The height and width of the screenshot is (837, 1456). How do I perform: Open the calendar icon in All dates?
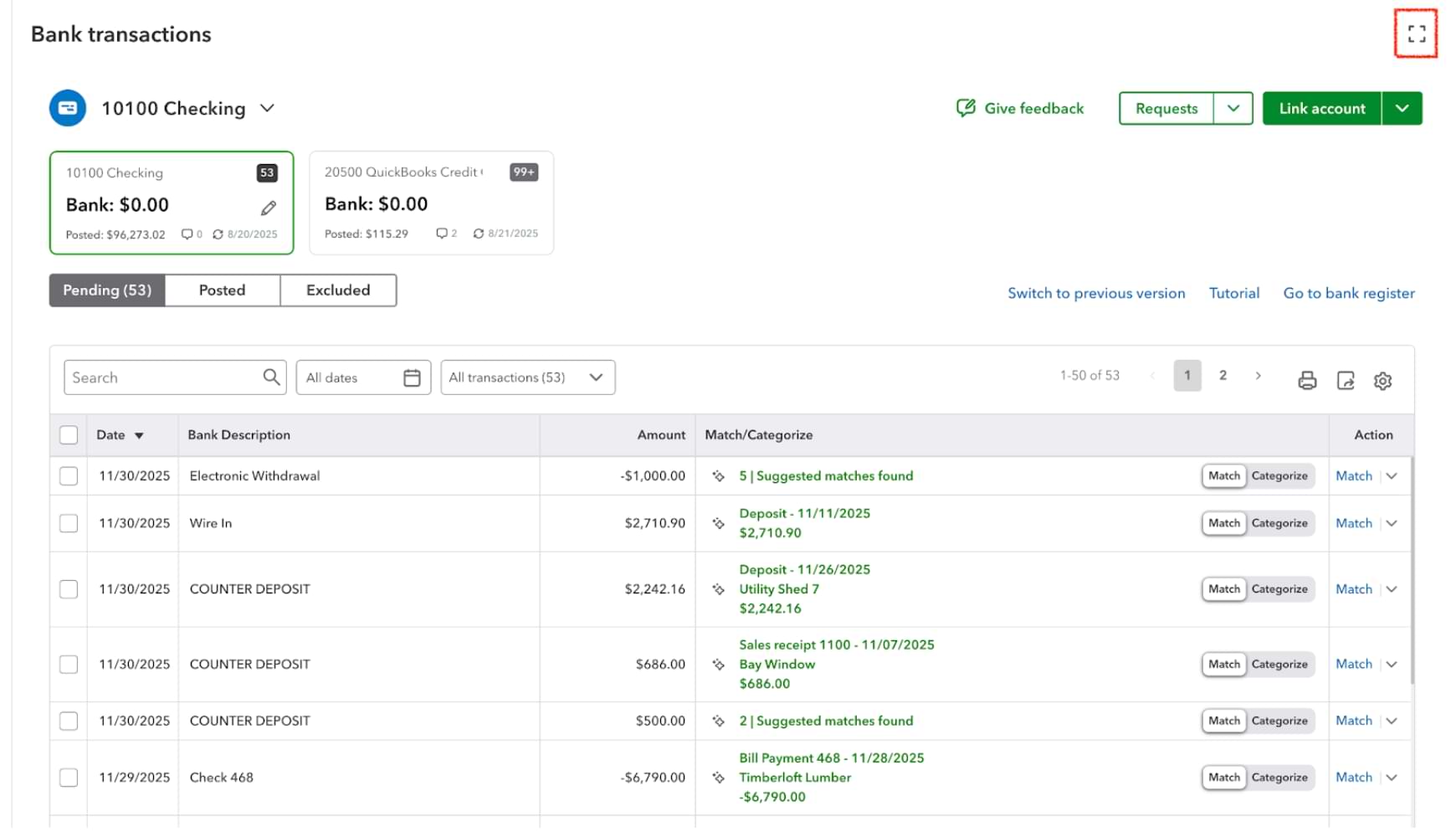(x=412, y=377)
